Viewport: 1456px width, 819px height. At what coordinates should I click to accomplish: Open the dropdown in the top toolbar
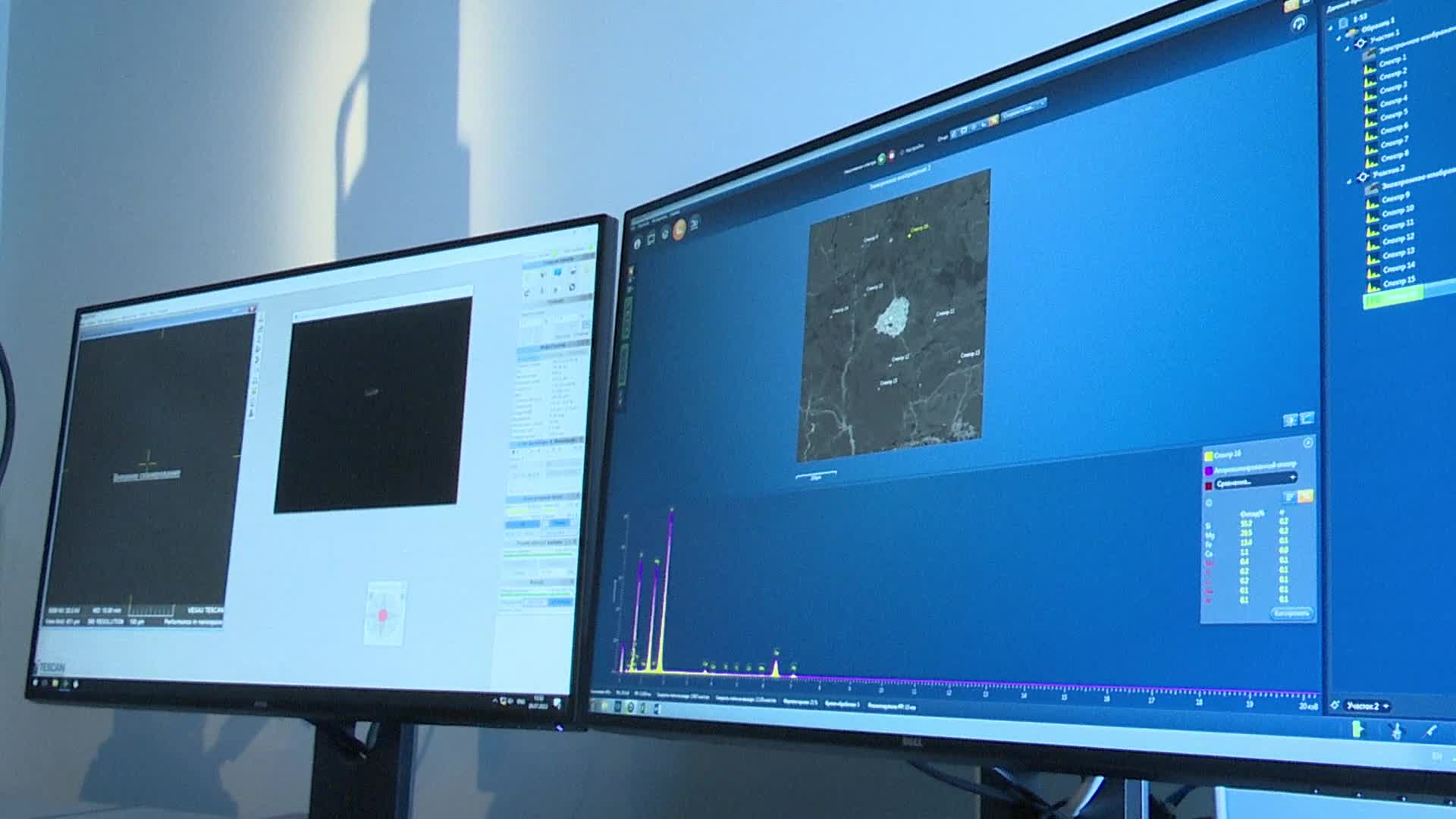(1024, 111)
